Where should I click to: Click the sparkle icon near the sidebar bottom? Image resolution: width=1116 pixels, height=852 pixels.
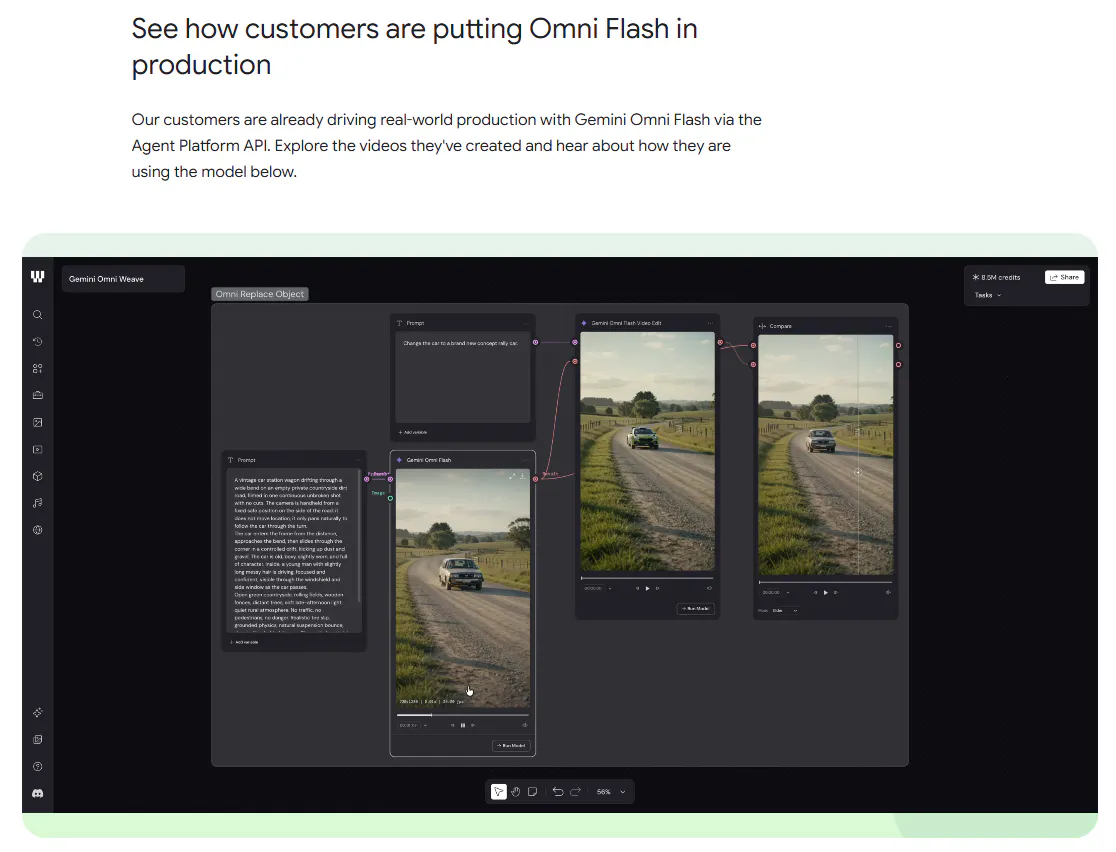pos(38,712)
